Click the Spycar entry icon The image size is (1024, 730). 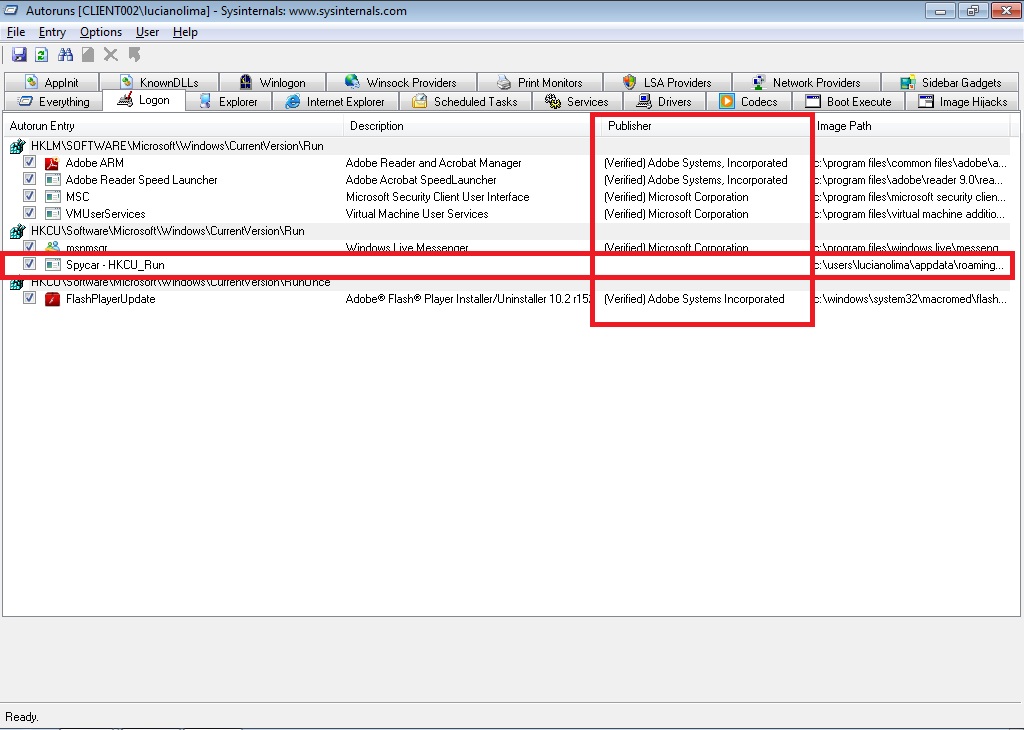52,265
